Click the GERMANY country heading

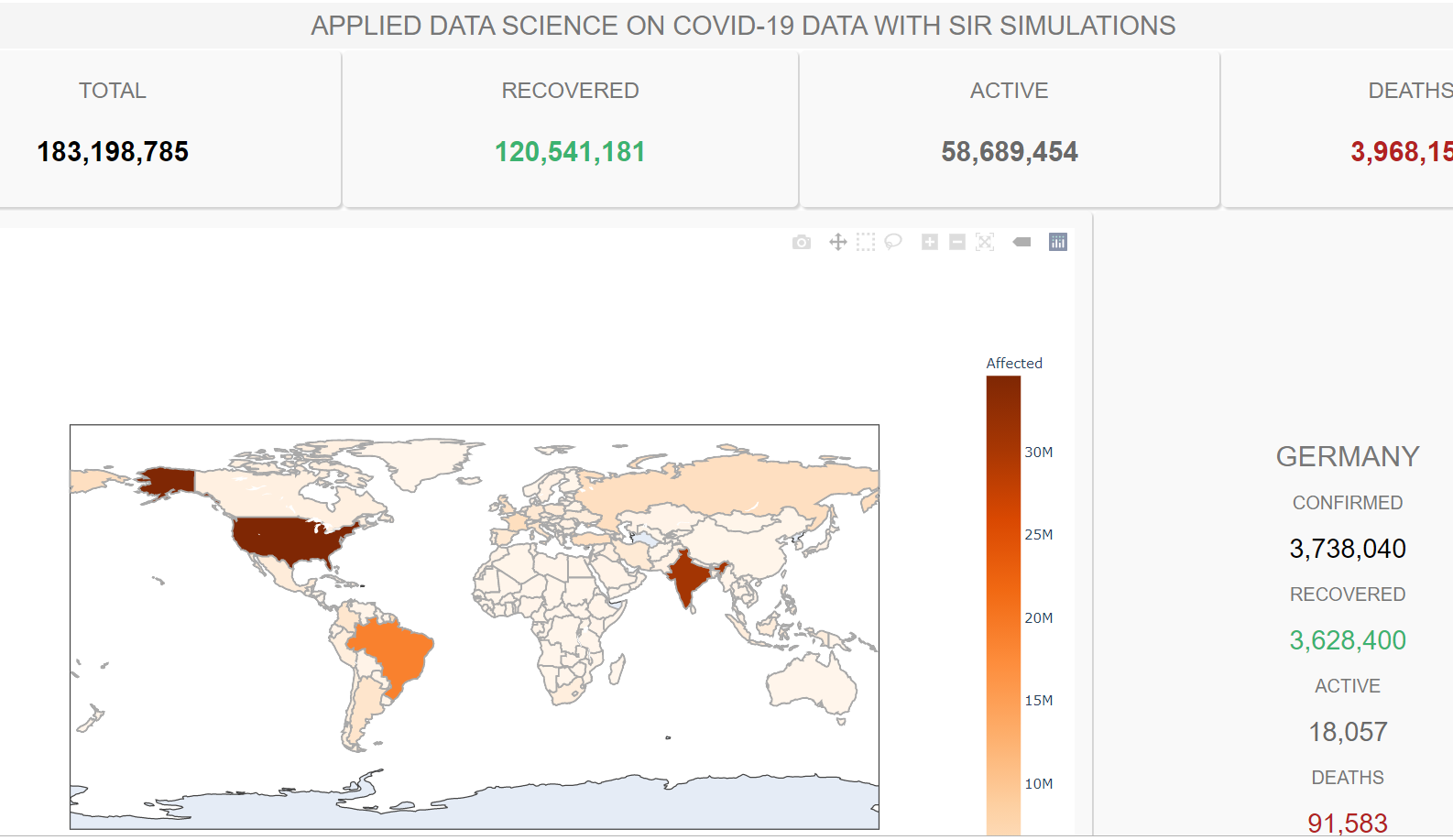click(1348, 456)
